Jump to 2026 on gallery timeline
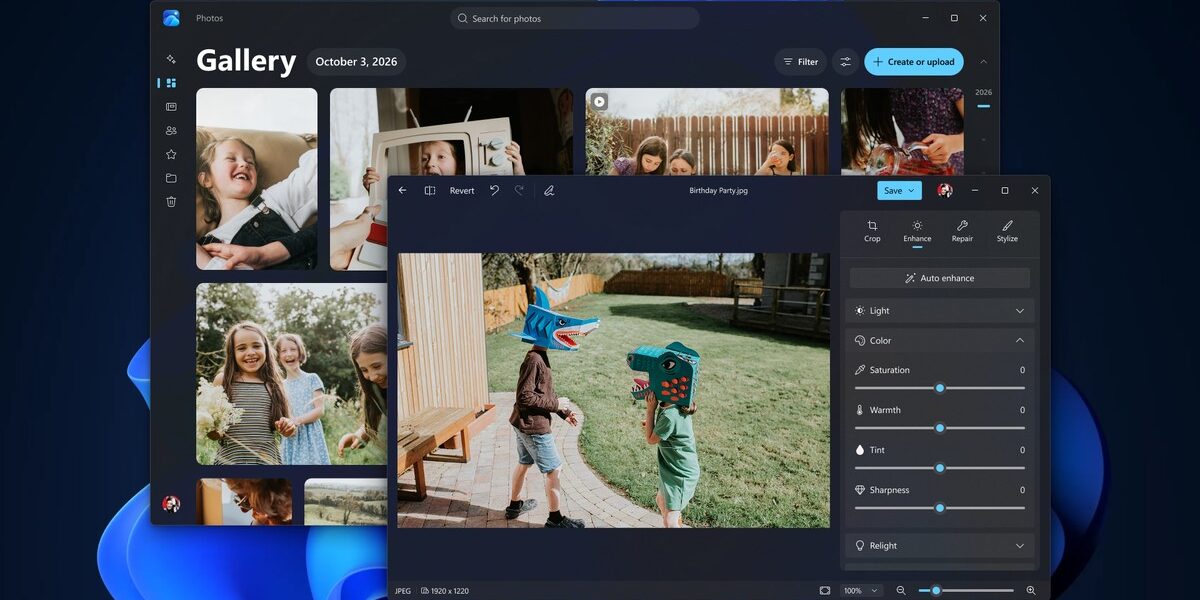Screen dimensions: 1200x600 coord(983,93)
